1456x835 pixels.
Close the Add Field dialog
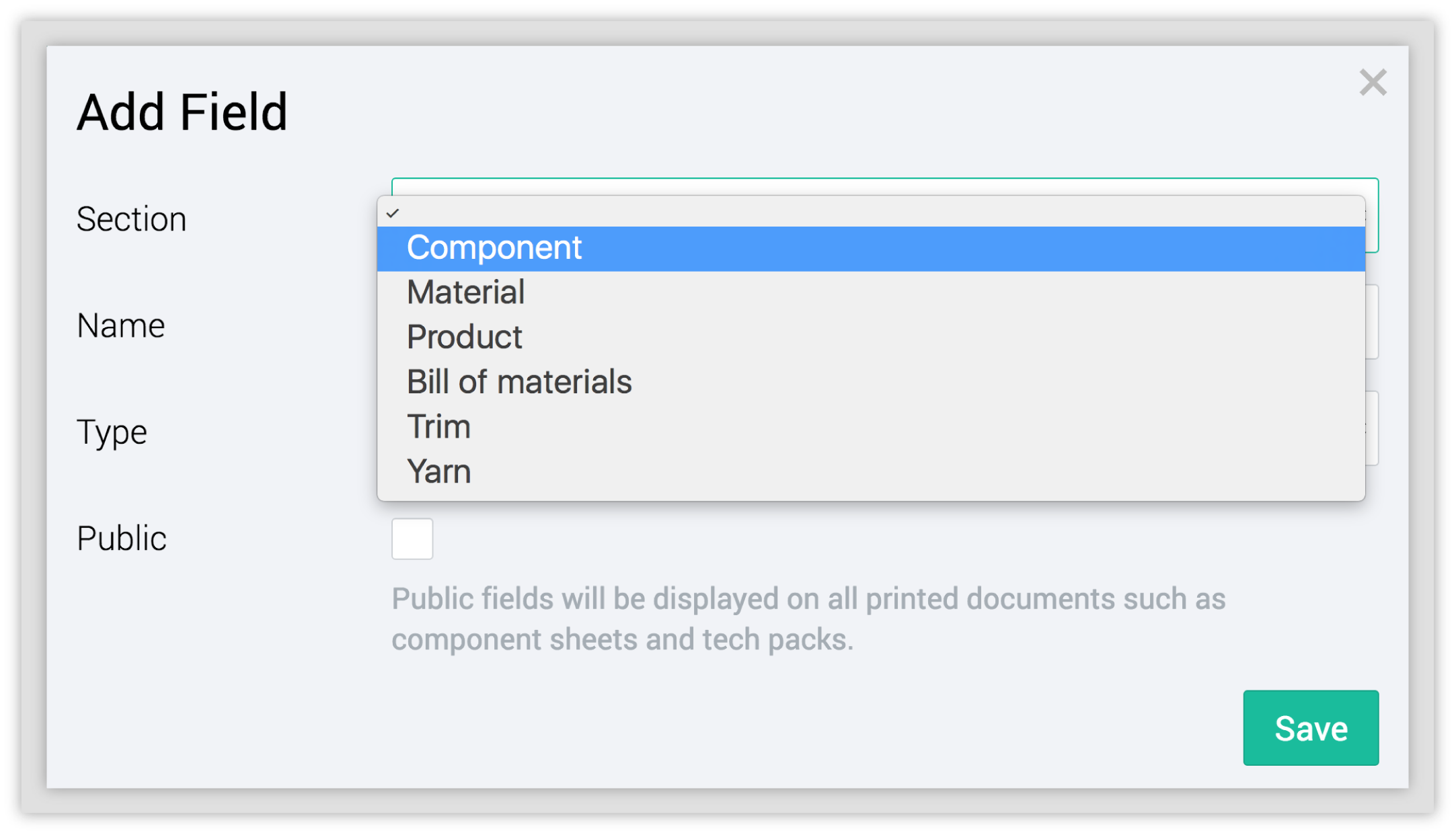click(x=1373, y=83)
